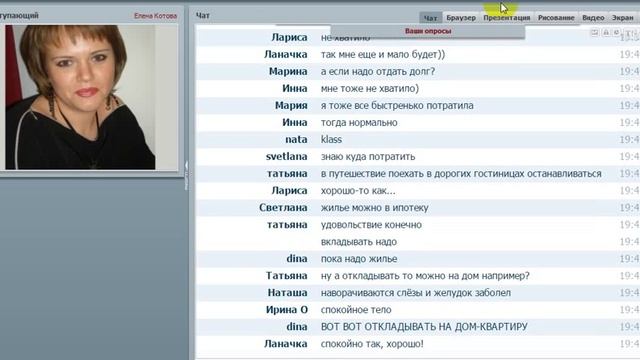Click the lock icon in chat toolbar
The image size is (640, 360).
click(x=606, y=32)
